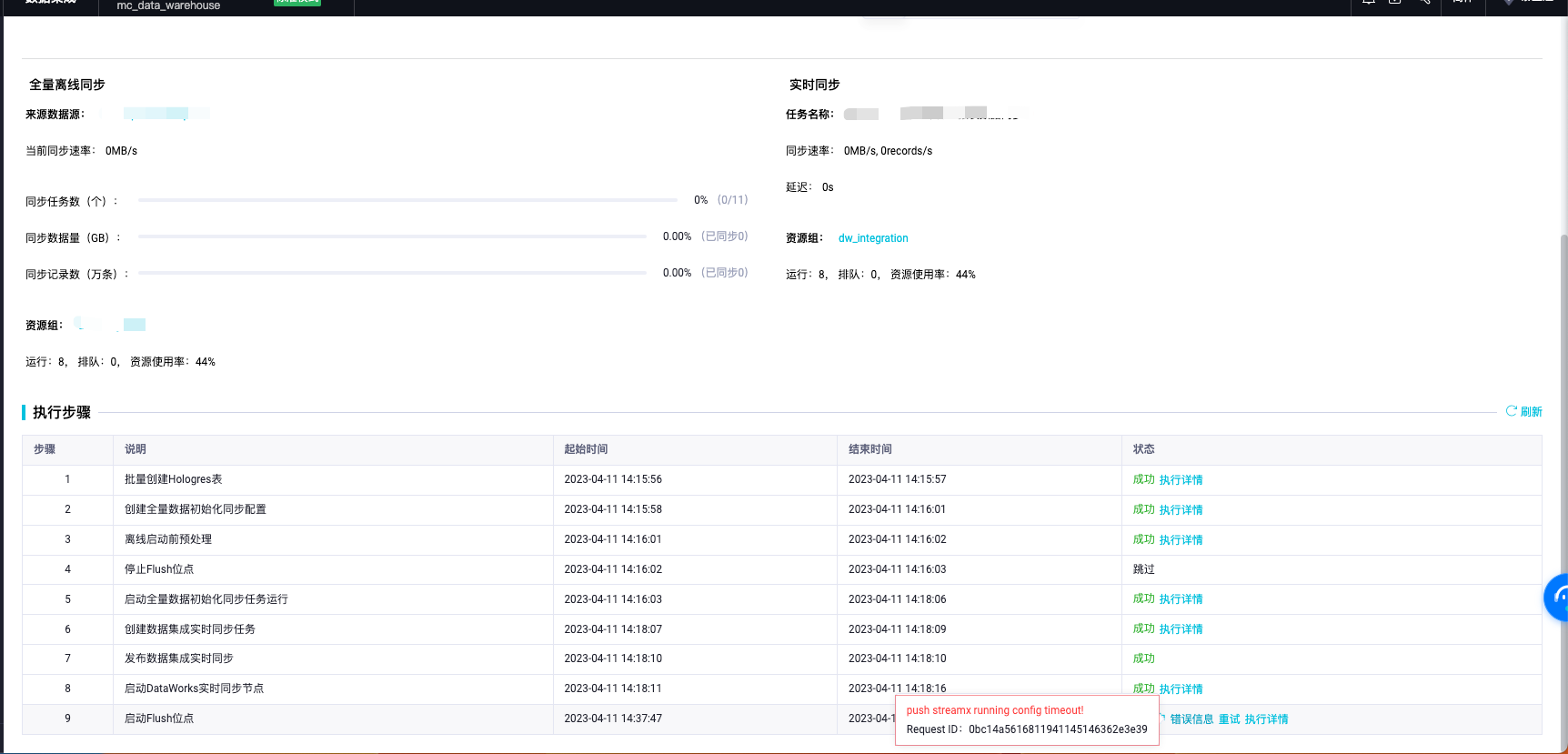Click start time 2023-04-11 14:37:47
The width and height of the screenshot is (1568, 754).
coord(613,719)
